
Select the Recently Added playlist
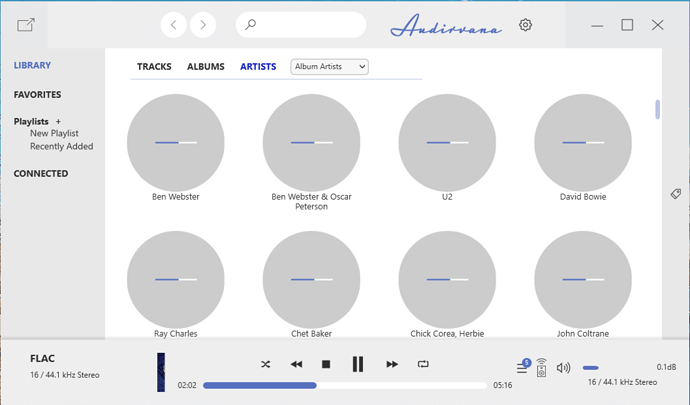[62, 146]
